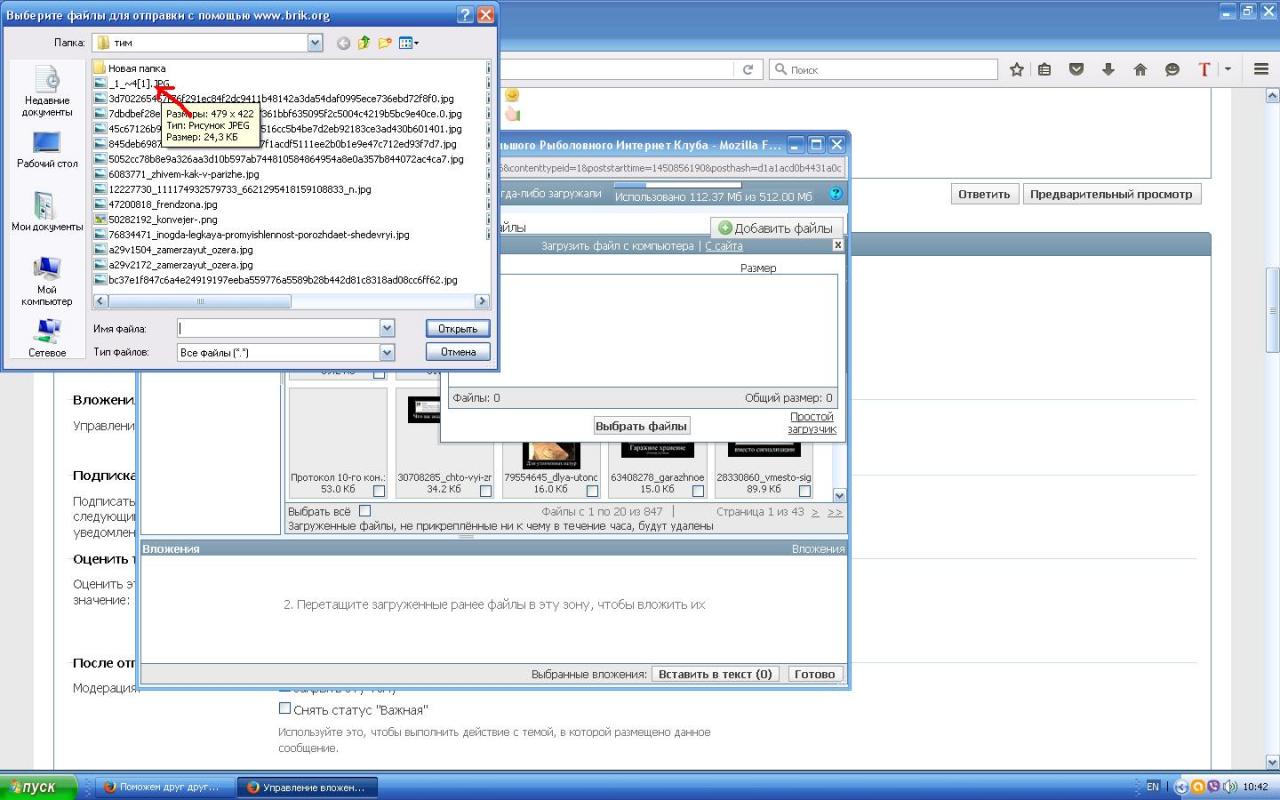Screen dimensions: 1280x800
Task: Switch to Управление вложен... taskbar window
Action: click(307, 787)
